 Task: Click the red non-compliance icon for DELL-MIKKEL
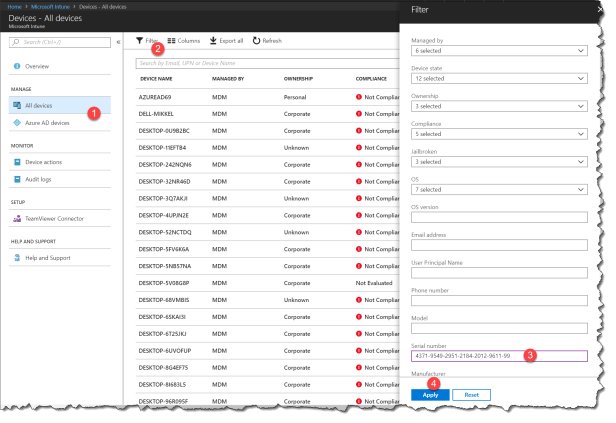click(x=359, y=114)
